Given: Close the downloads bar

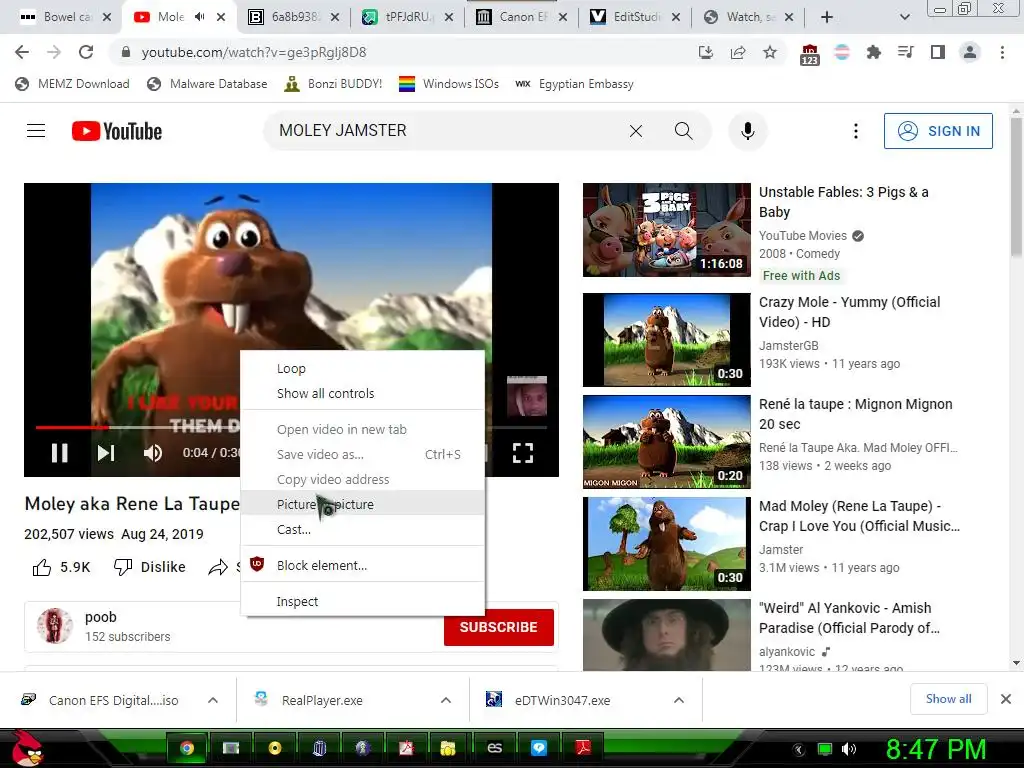Looking at the screenshot, I should (1006, 699).
